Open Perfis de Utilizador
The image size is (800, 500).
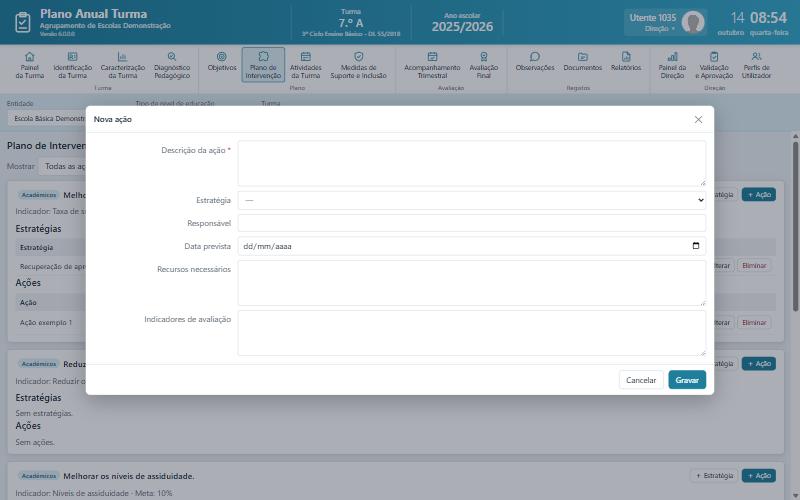tap(756, 65)
